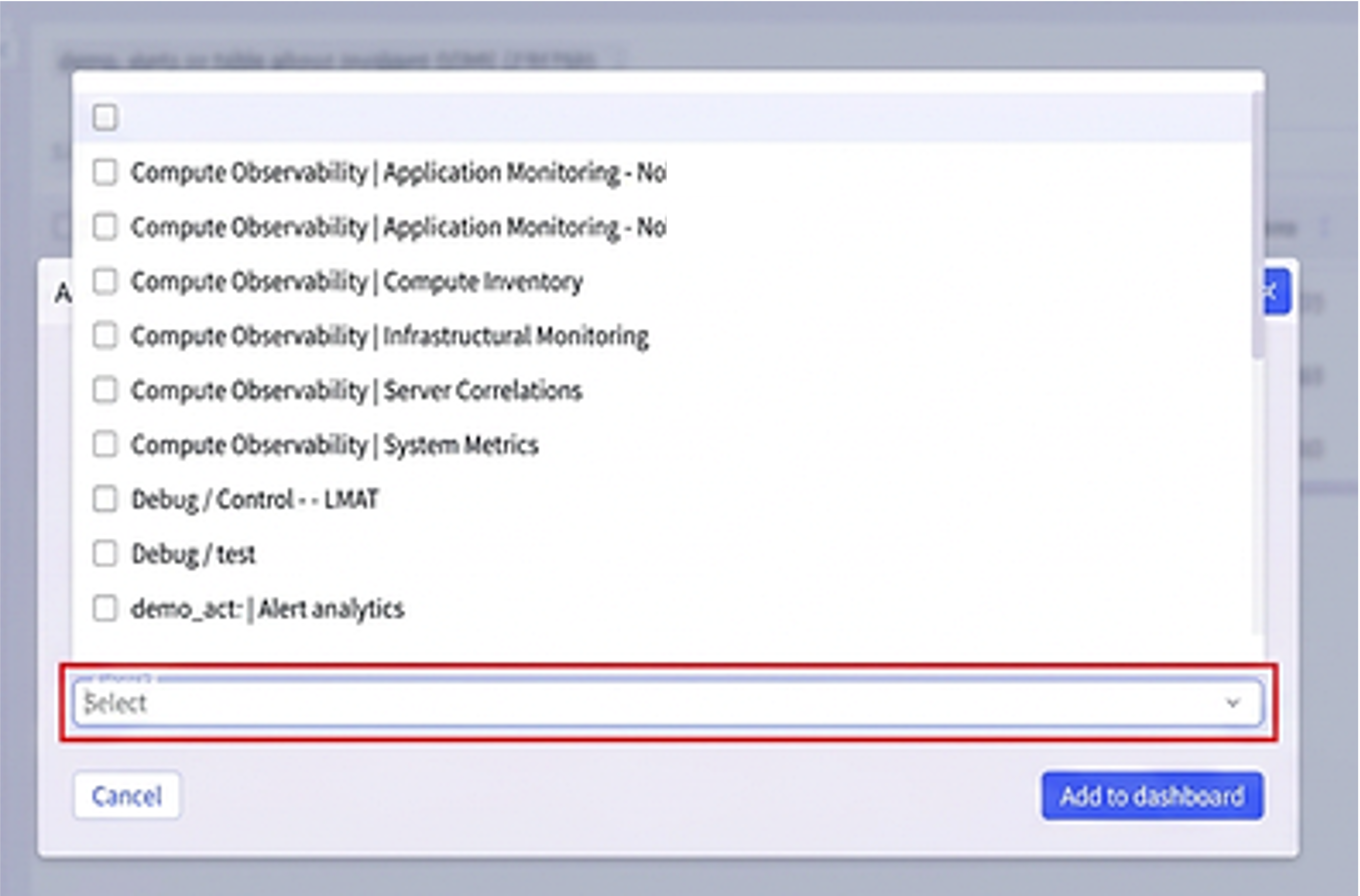The width and height of the screenshot is (1360, 896).
Task: Select the 'Debug / Control - - LMAT' text
Action: pyautogui.click(x=255, y=499)
